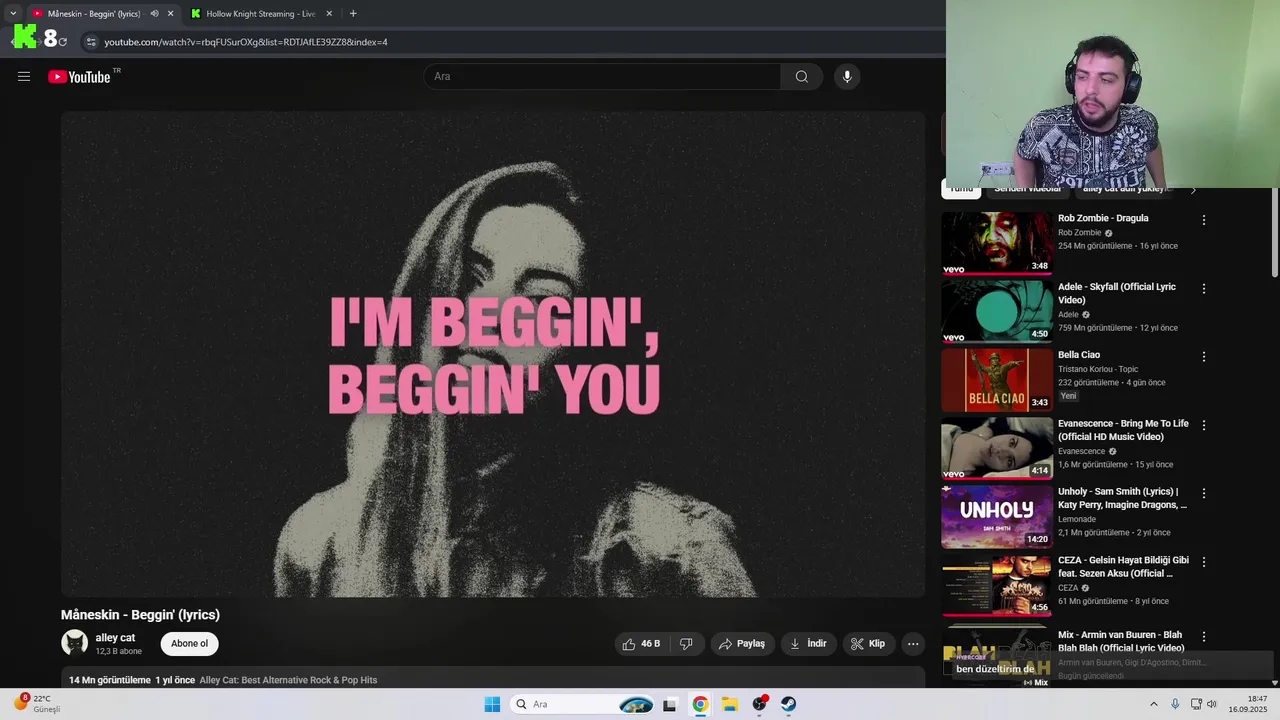
Task: Open File Explorer from the taskbar
Action: pyautogui.click(x=729, y=704)
